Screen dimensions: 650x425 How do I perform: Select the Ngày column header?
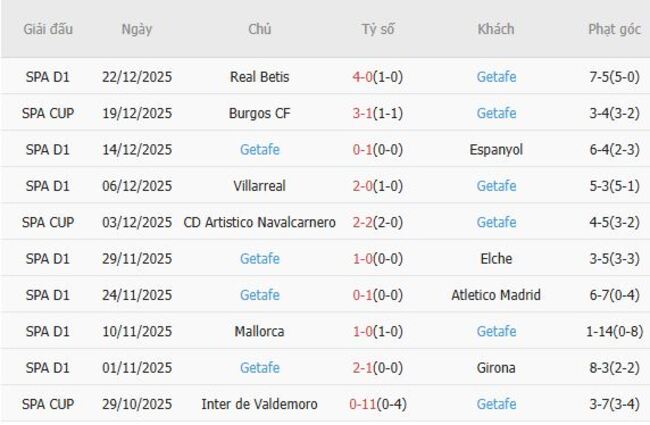click(137, 29)
